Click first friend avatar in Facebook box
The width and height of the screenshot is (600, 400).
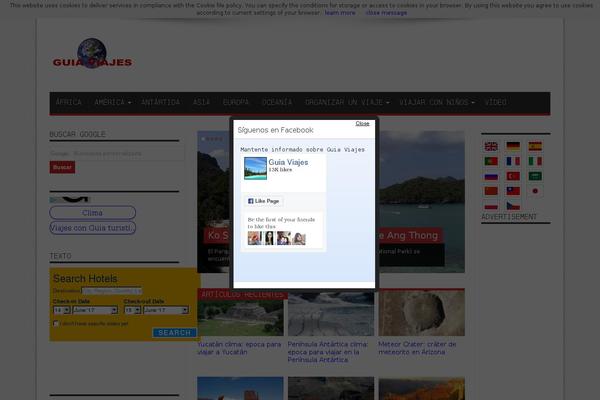coord(254,238)
